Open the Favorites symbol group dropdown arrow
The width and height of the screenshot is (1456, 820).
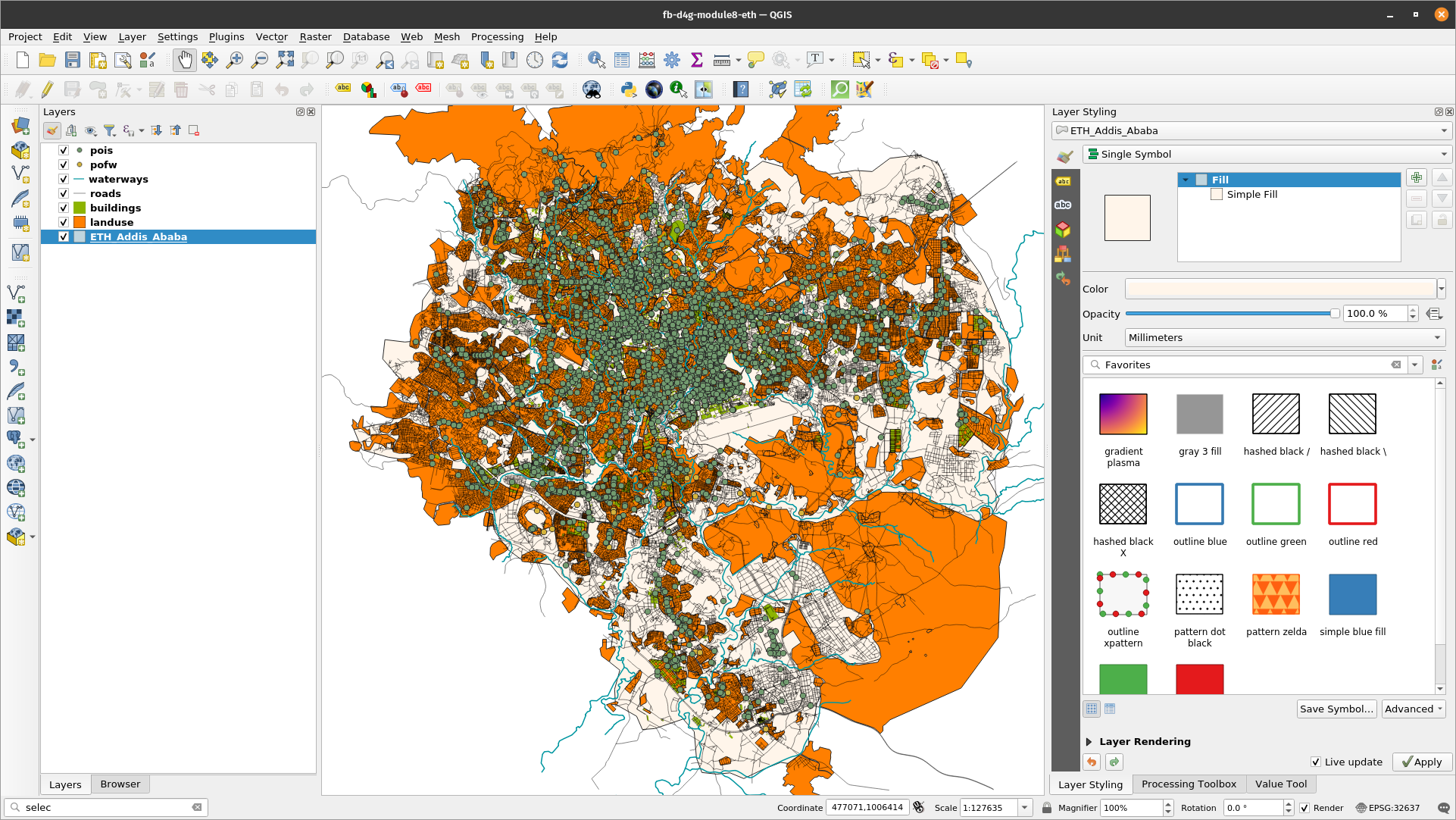pyautogui.click(x=1414, y=365)
